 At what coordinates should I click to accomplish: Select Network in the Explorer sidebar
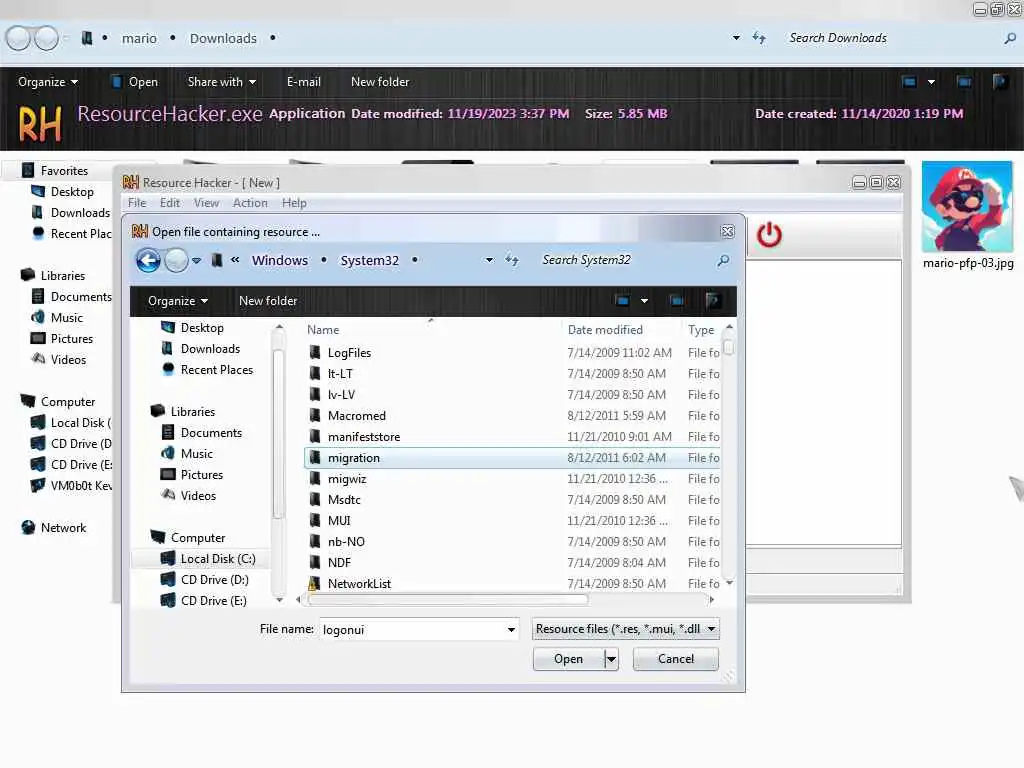click(63, 528)
